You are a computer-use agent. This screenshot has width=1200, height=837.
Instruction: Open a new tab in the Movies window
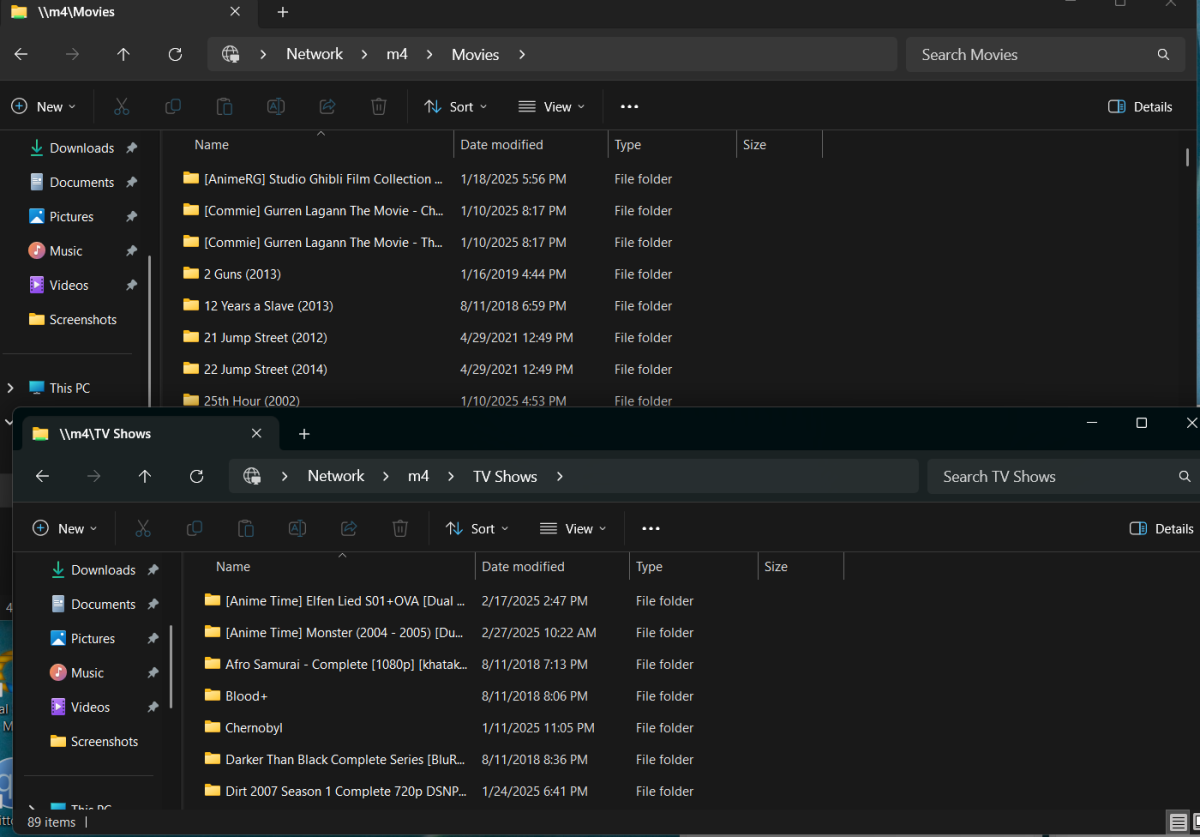click(282, 13)
